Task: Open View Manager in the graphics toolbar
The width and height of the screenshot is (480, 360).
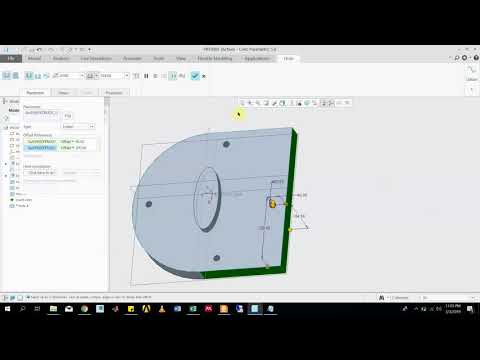Action: coord(299,103)
